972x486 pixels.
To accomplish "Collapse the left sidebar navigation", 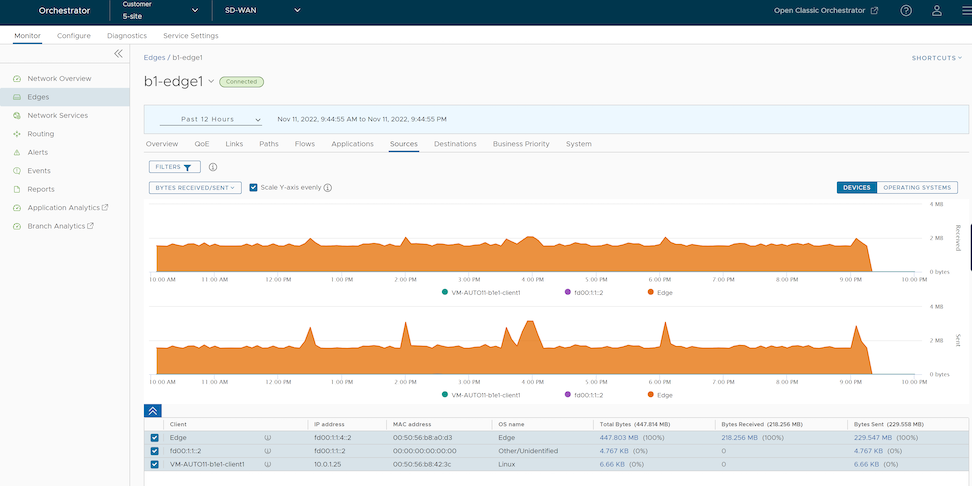I will tap(118, 53).
